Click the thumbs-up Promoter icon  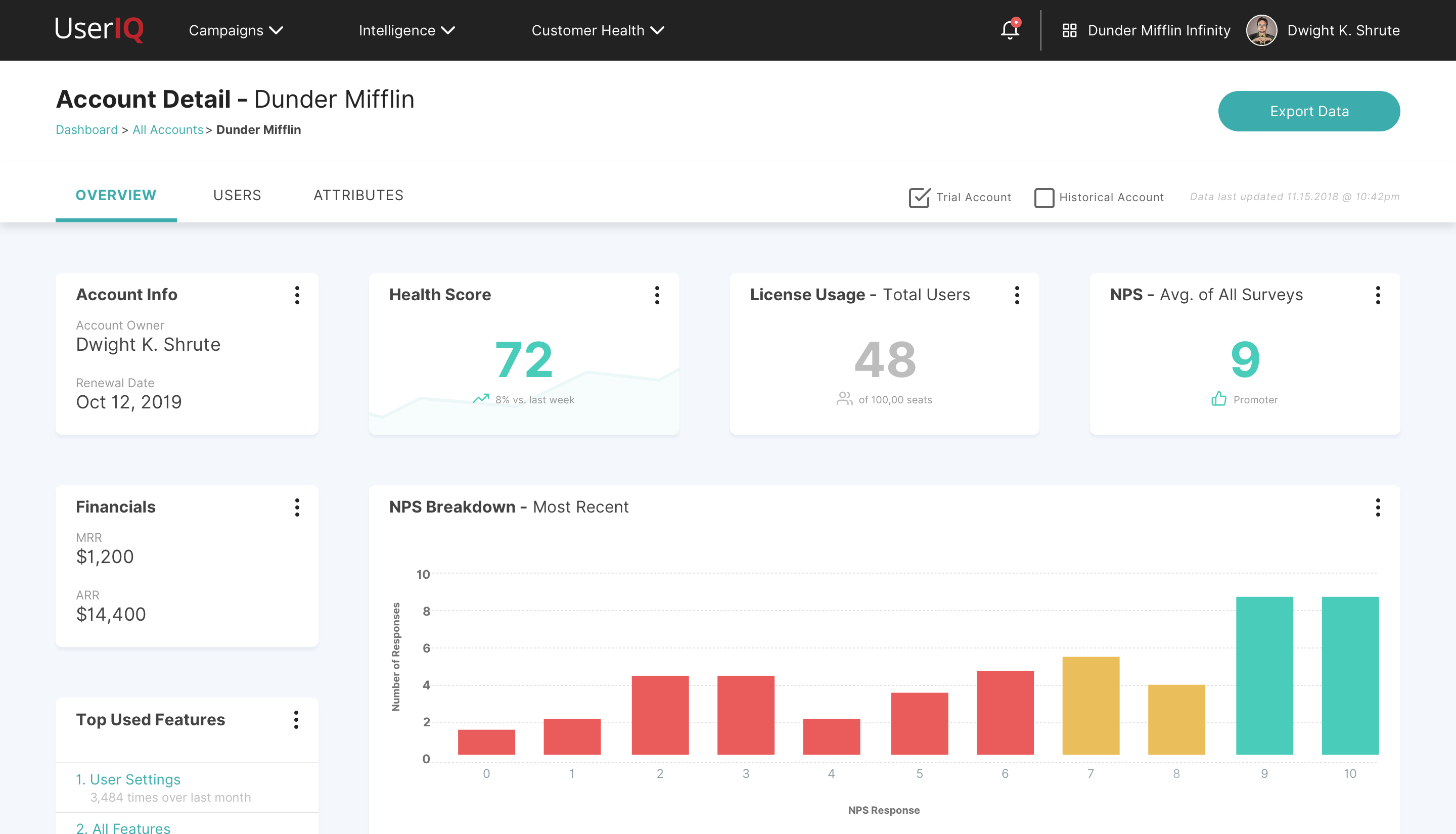[x=1219, y=399]
